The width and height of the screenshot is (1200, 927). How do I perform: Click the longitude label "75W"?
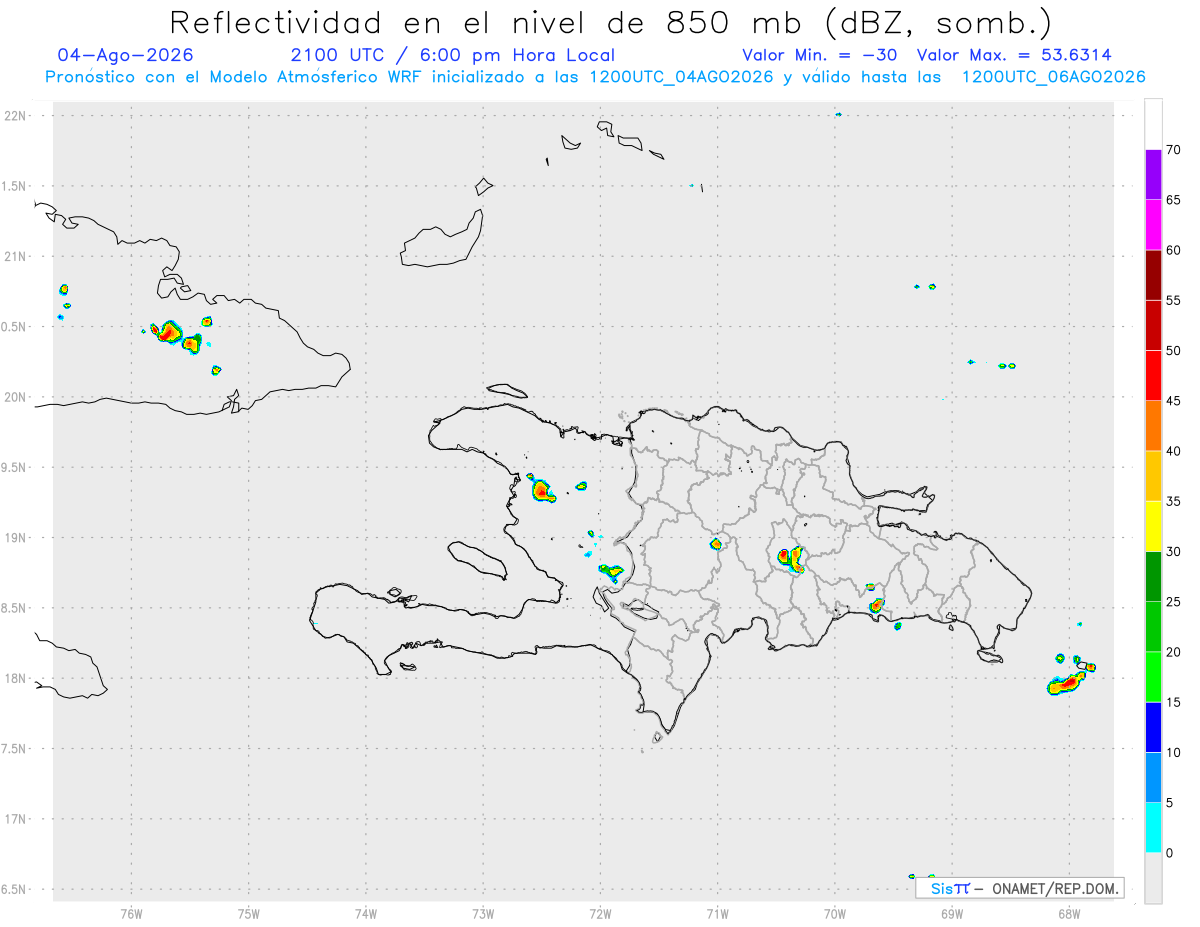pos(248,913)
